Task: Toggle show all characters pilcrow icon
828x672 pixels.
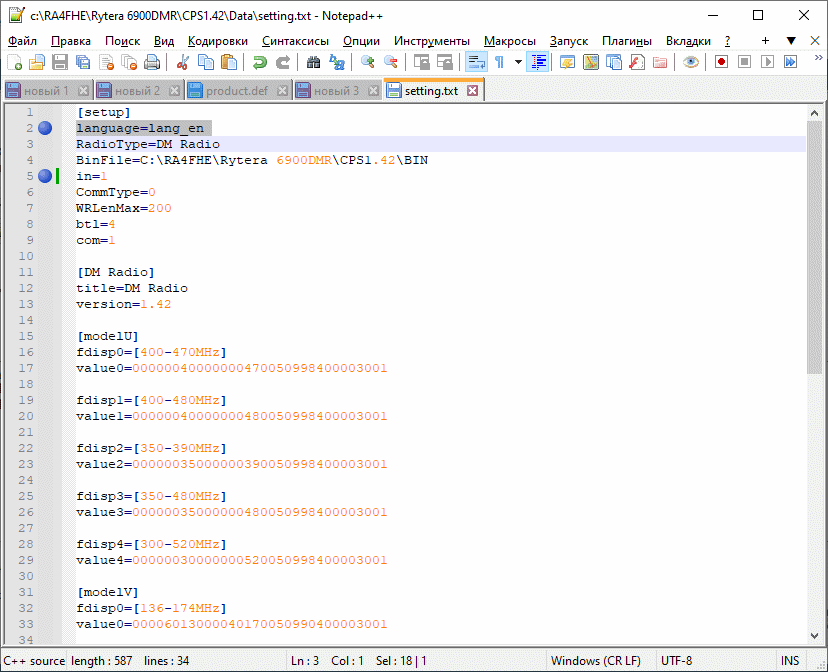Action: pos(499,62)
